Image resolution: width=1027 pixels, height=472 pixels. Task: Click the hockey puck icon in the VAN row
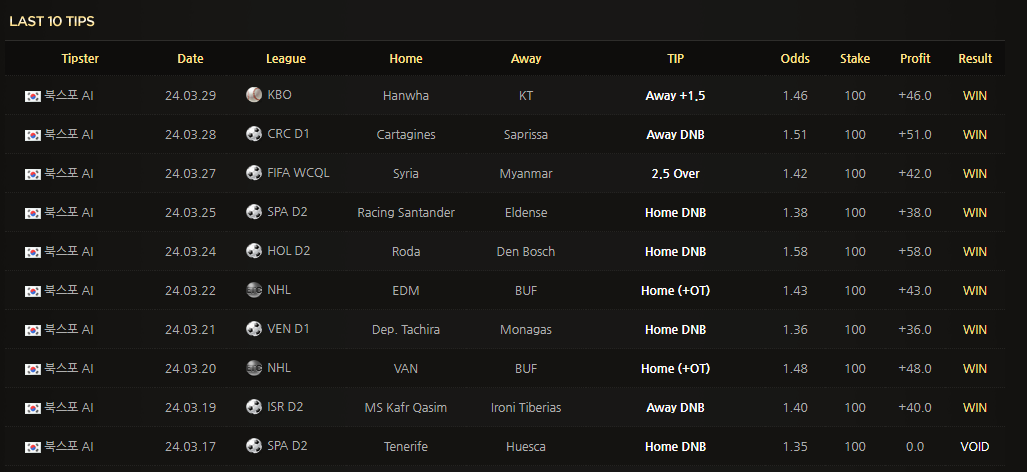pos(254,368)
